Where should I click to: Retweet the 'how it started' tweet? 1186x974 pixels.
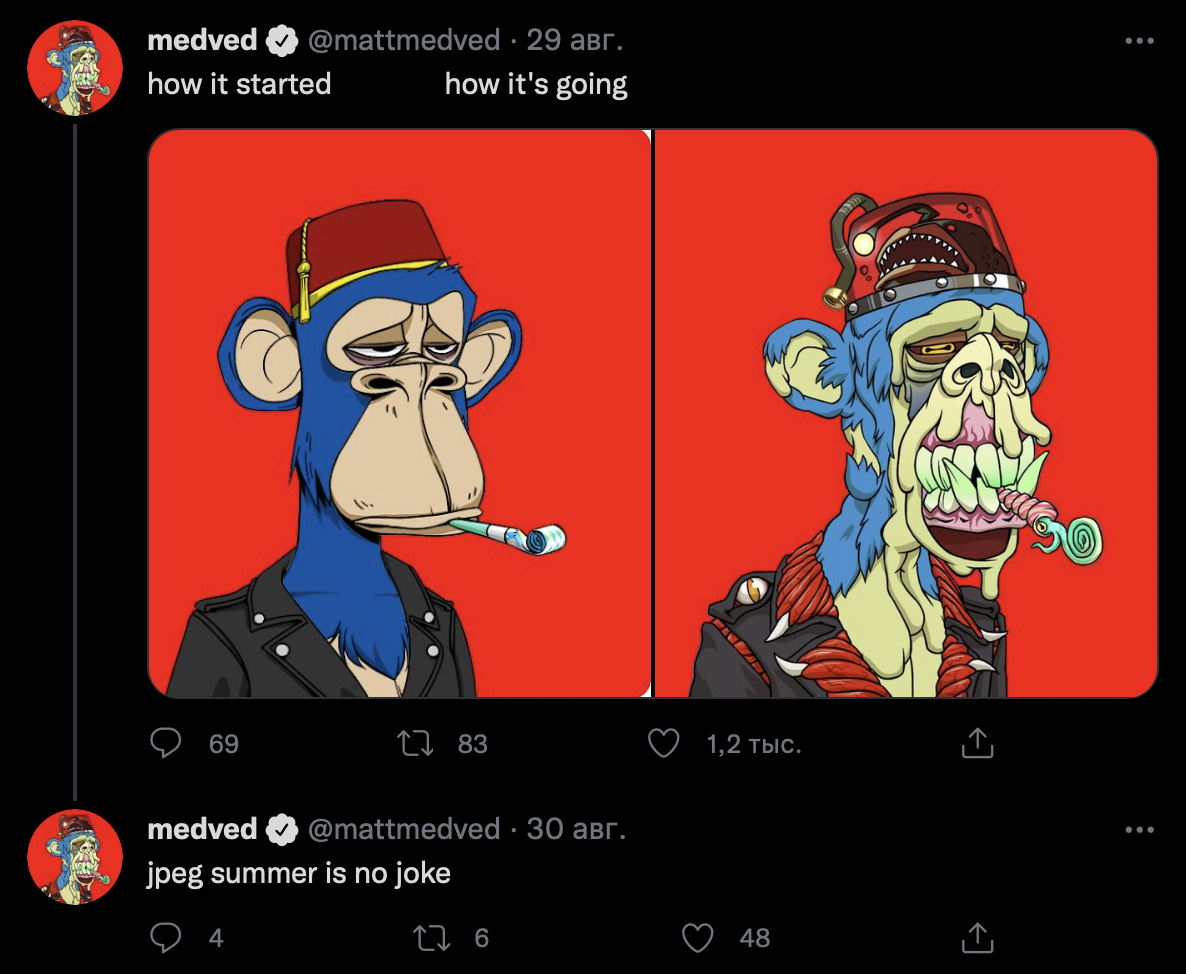(x=415, y=743)
